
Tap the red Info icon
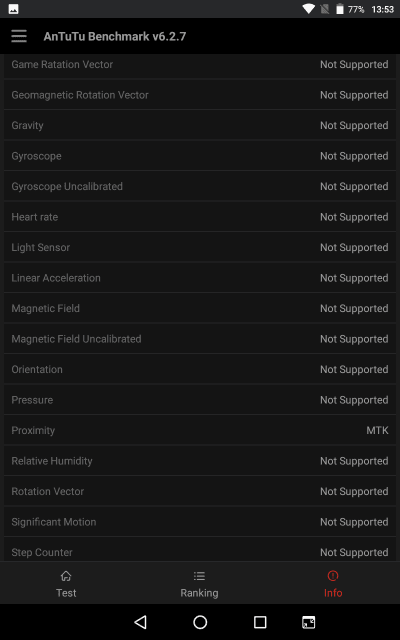point(333,576)
